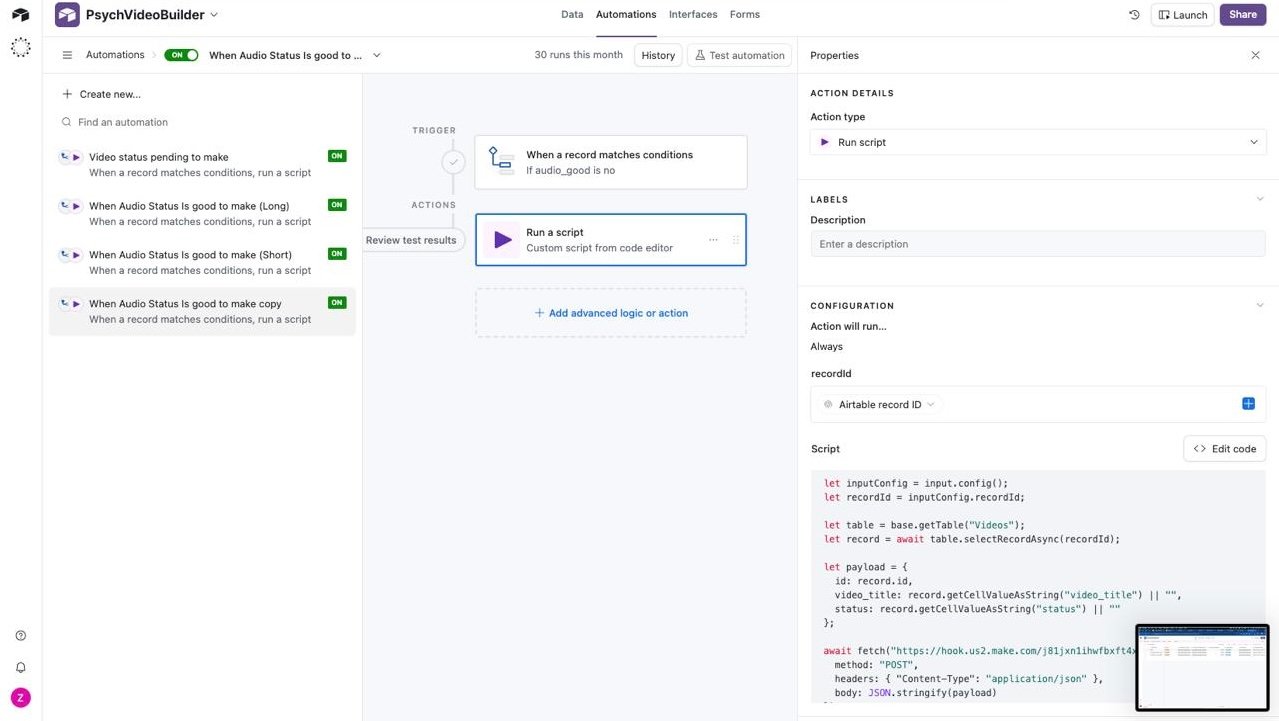The height and width of the screenshot is (721, 1279).
Task: Click the Airtable home logo icon
Action: coord(20,15)
